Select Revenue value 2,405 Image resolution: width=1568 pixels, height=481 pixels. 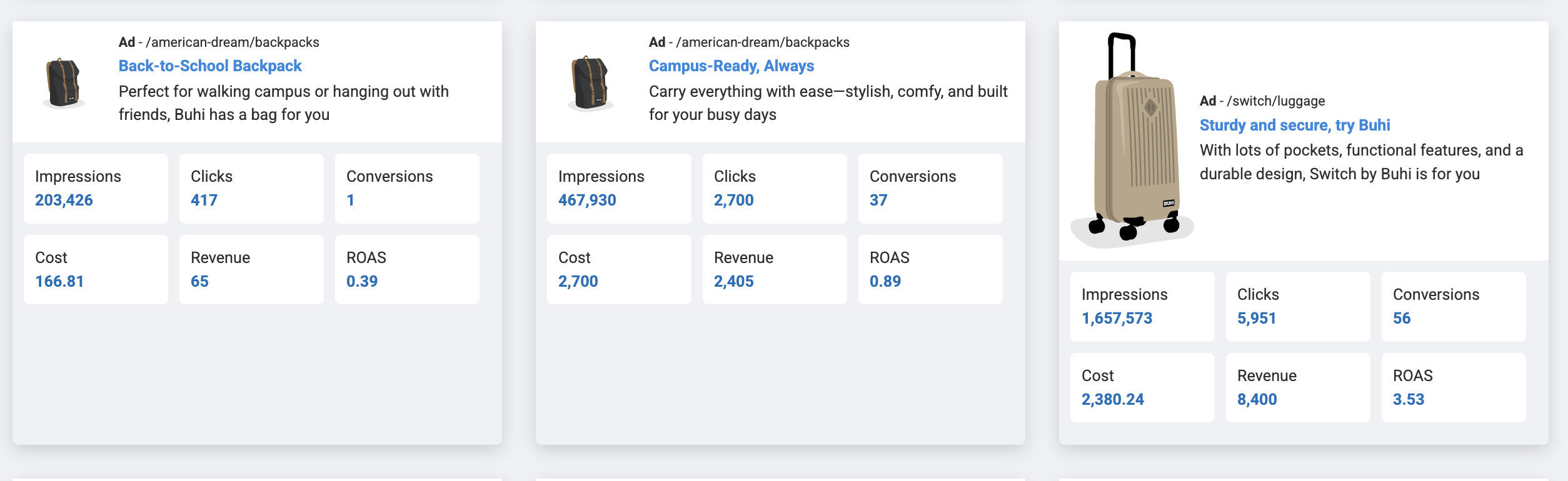click(x=734, y=282)
